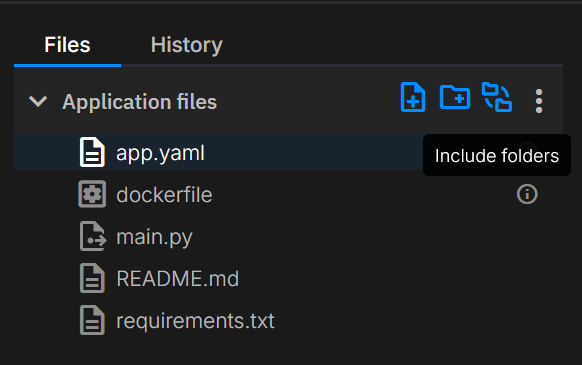
Task: Click the Include folders sync icon
Action: tap(497, 97)
